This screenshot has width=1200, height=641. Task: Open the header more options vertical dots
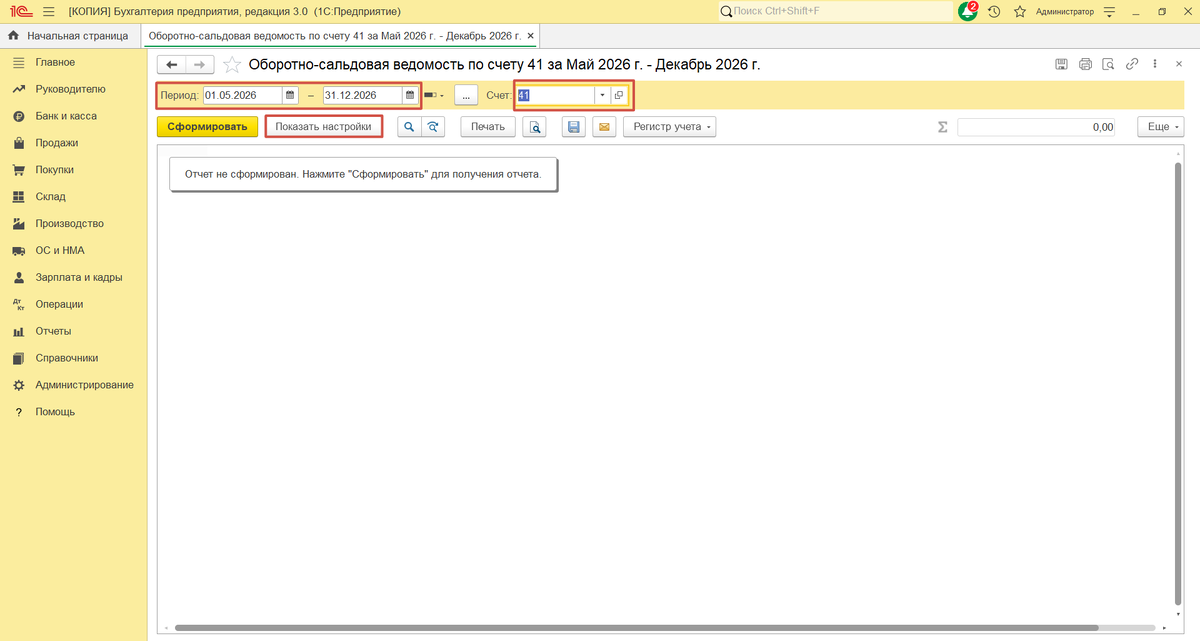(x=1155, y=64)
